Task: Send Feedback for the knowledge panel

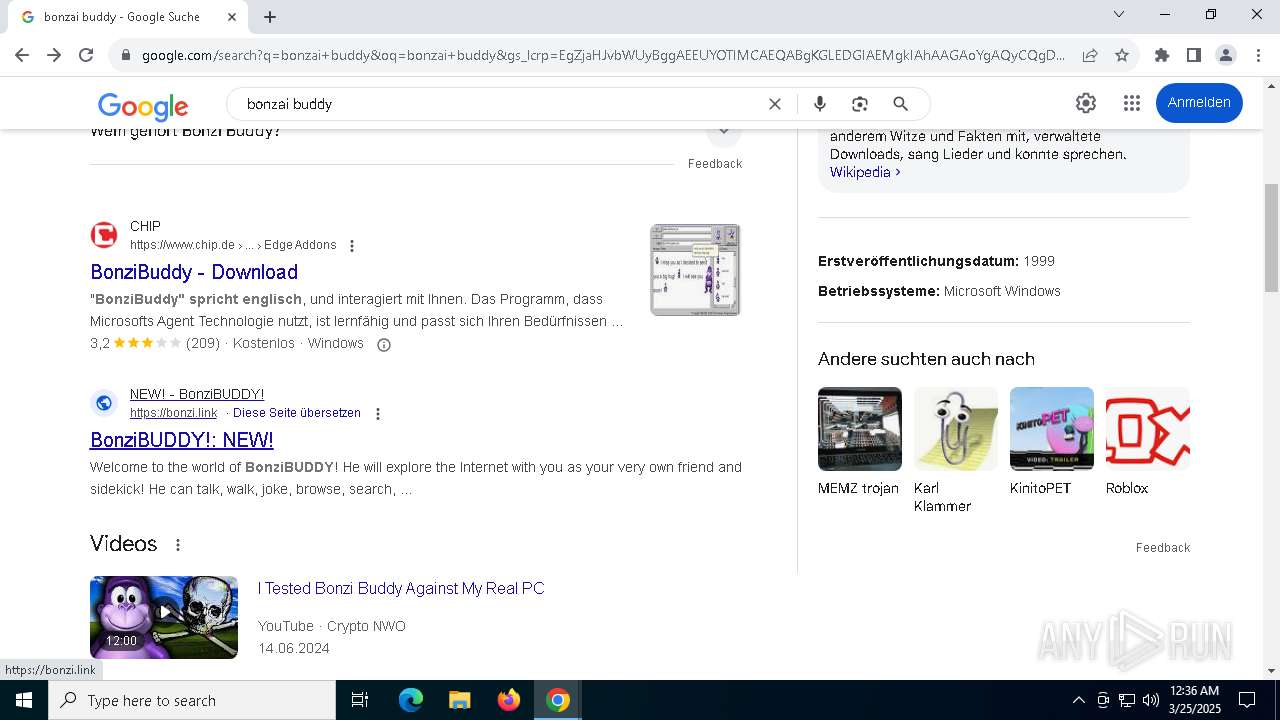Action: (1163, 548)
